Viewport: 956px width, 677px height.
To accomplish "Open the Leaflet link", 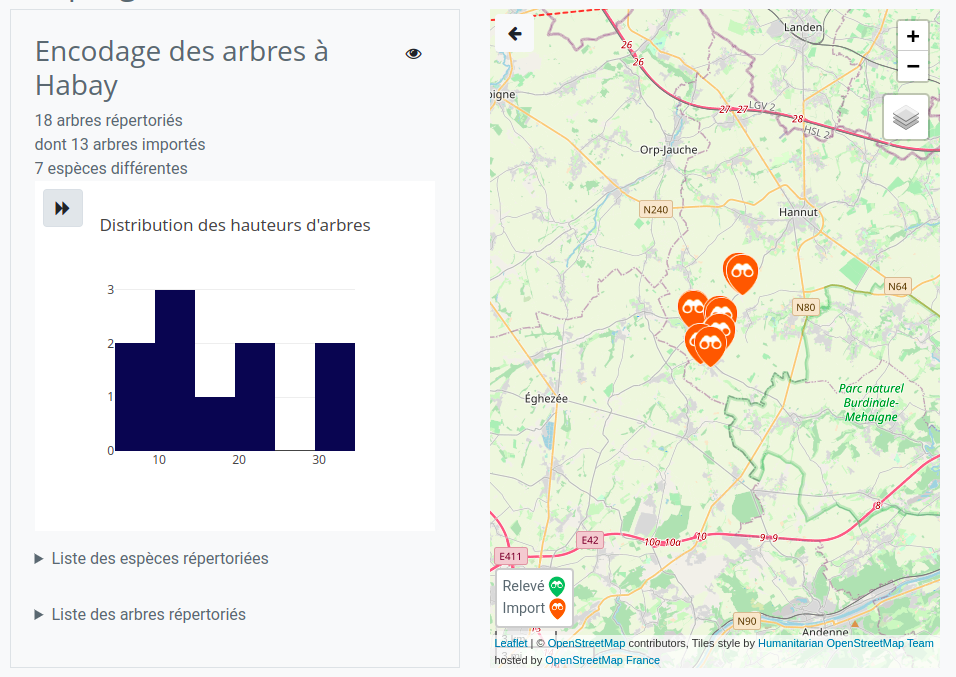I will point(511,643).
